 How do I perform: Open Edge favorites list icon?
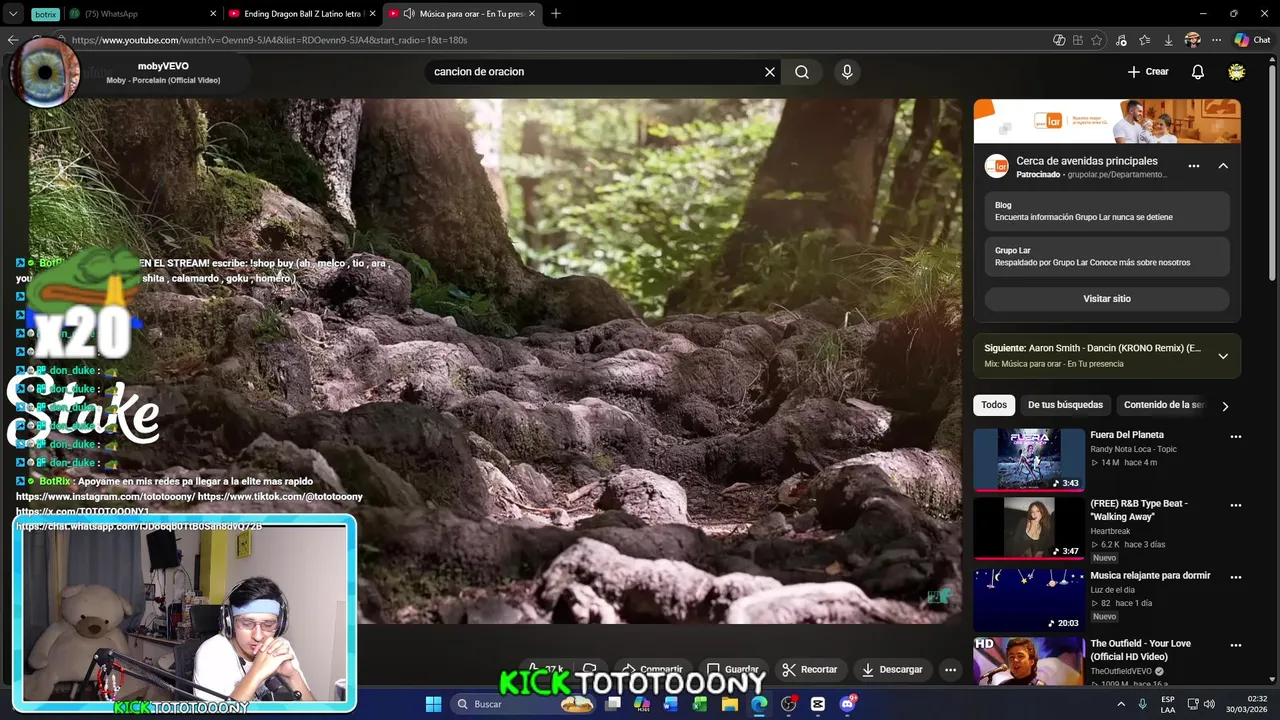coord(1144,40)
